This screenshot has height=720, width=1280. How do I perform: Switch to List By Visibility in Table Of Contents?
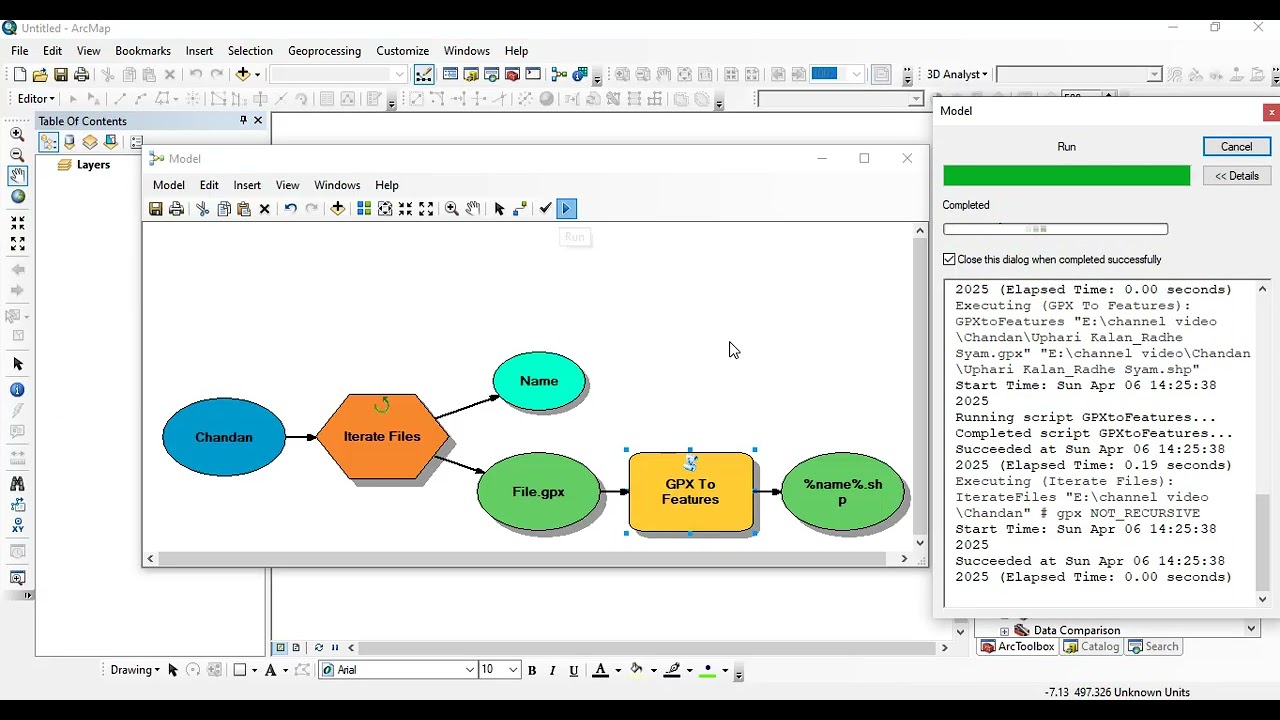90,143
